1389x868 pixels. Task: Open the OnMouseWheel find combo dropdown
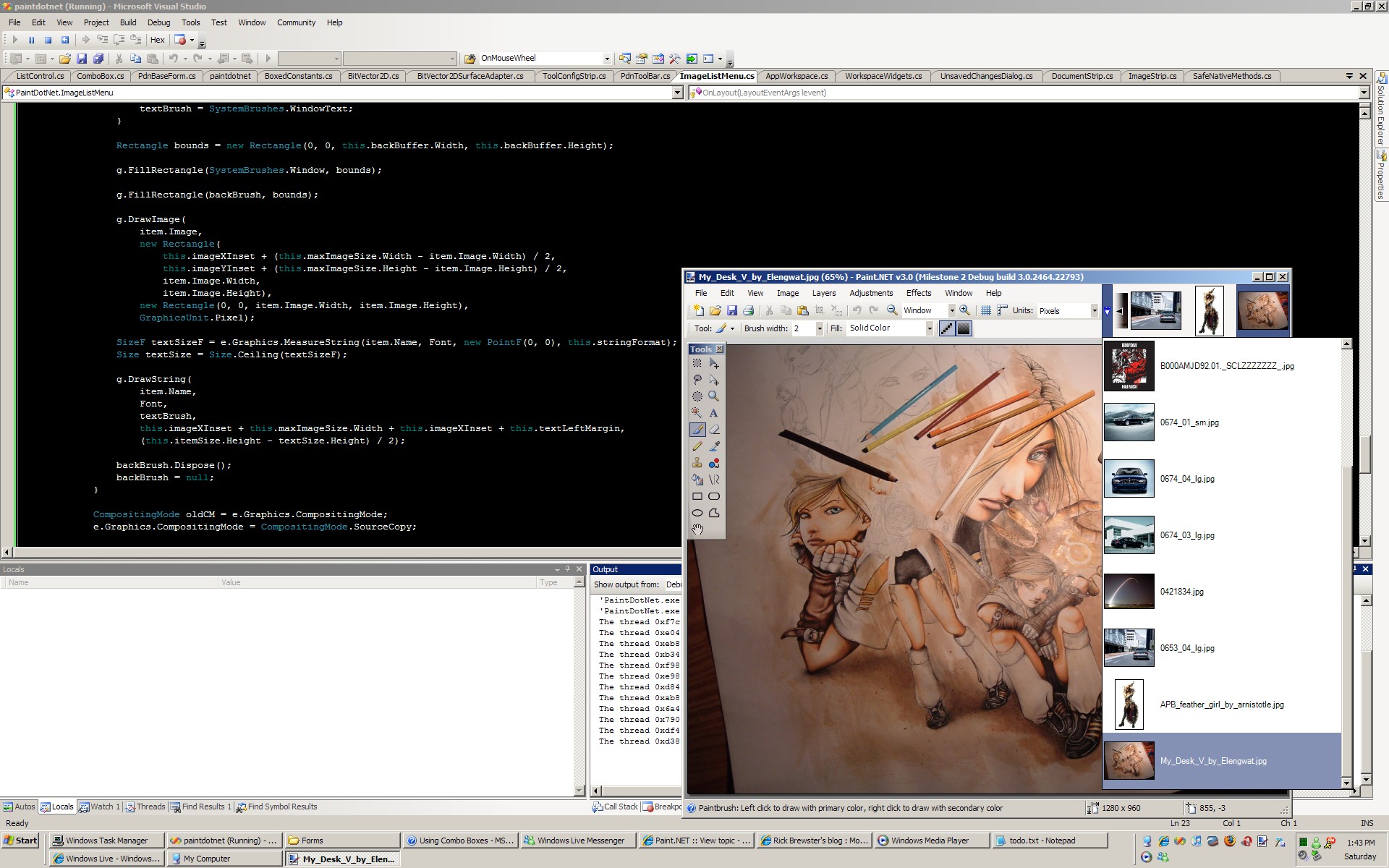(607, 59)
